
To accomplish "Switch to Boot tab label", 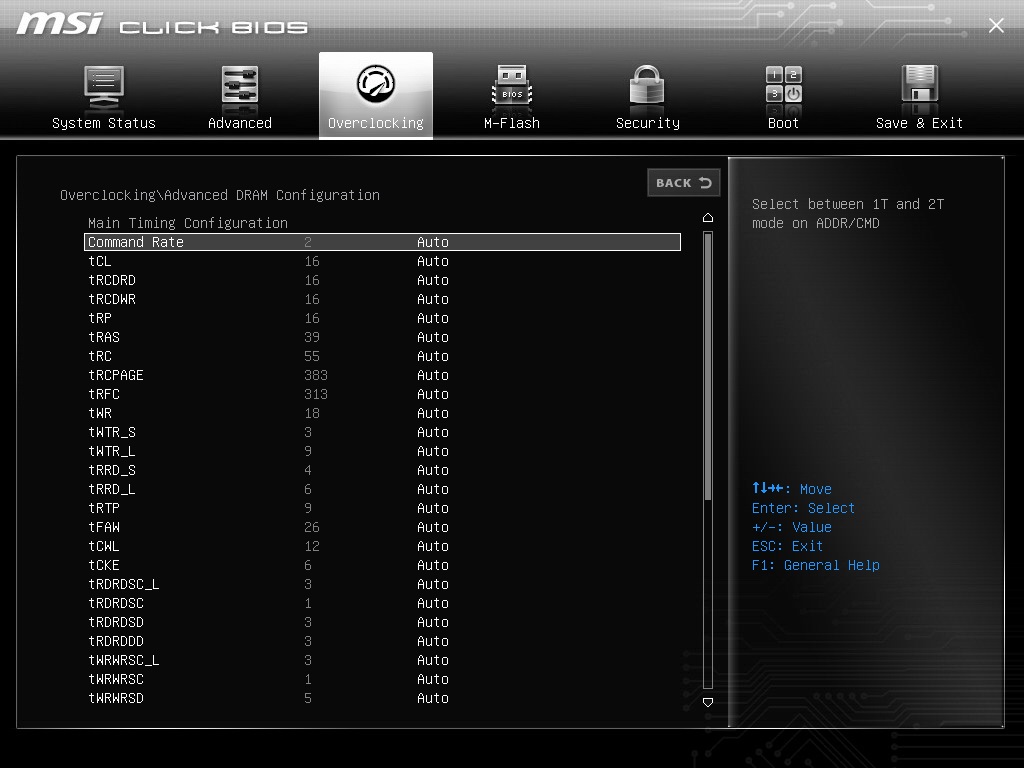I will tap(783, 123).
